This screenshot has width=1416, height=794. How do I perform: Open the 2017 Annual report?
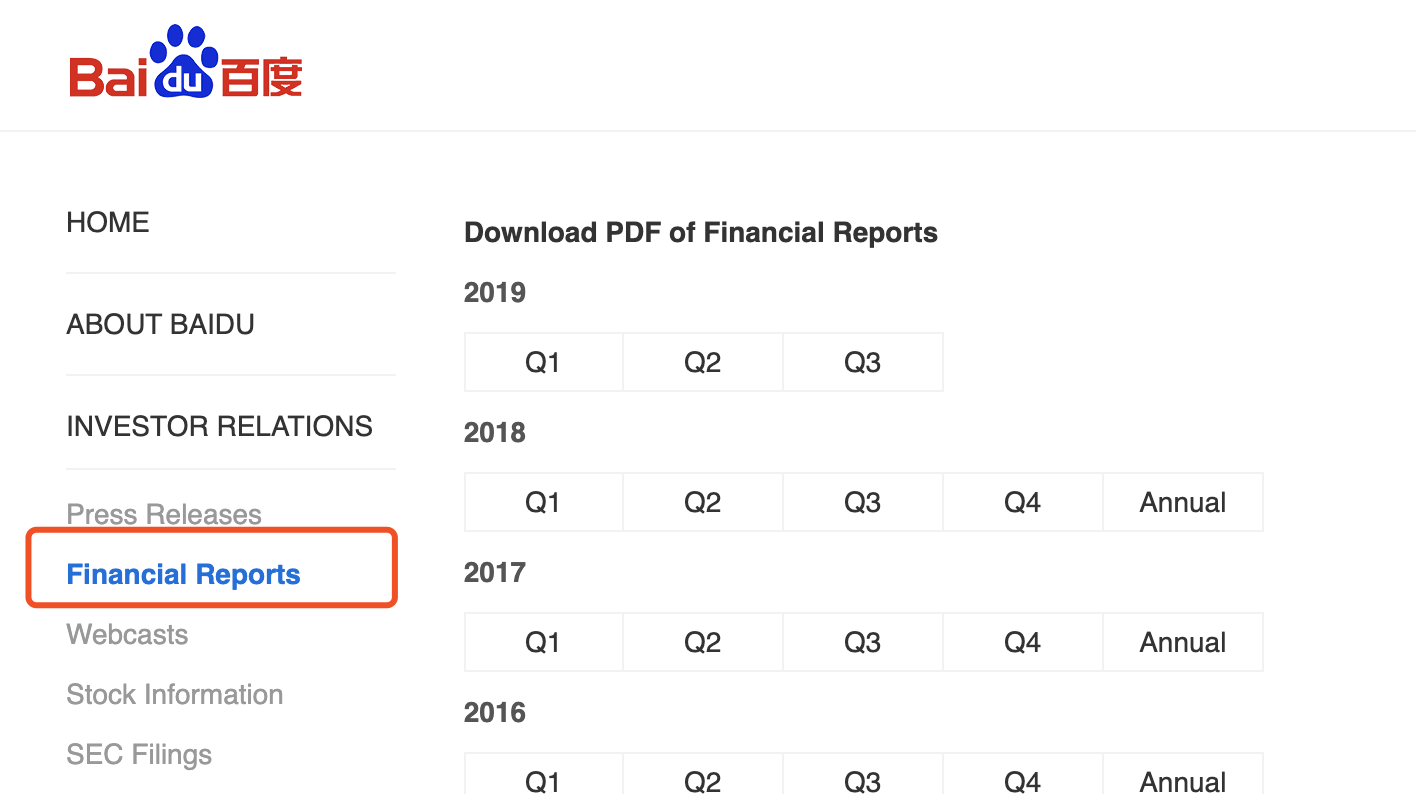[x=1182, y=642]
